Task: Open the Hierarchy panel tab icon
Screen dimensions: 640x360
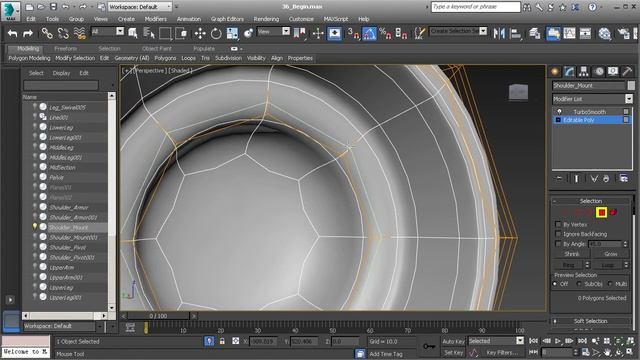Action: coord(584,71)
